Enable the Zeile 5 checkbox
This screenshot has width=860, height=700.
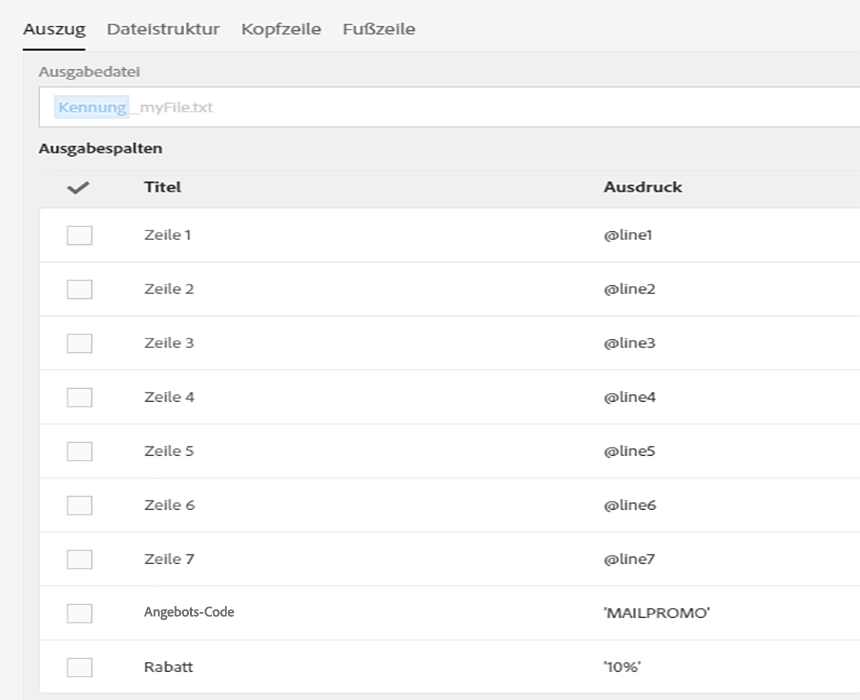click(x=79, y=452)
